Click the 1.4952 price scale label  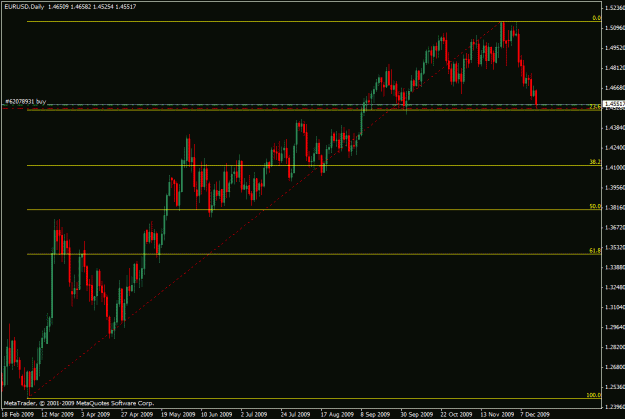point(615,48)
